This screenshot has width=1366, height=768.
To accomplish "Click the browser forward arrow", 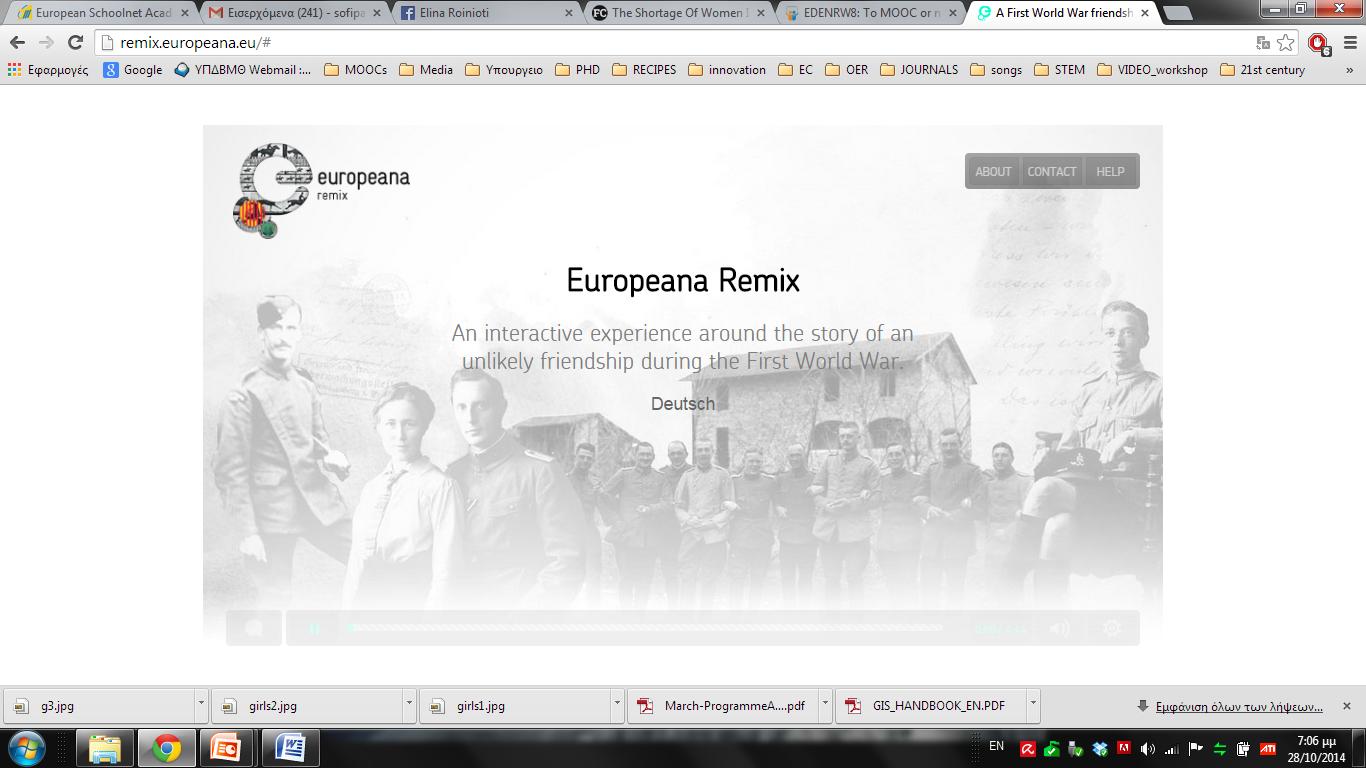I will click(x=46, y=43).
